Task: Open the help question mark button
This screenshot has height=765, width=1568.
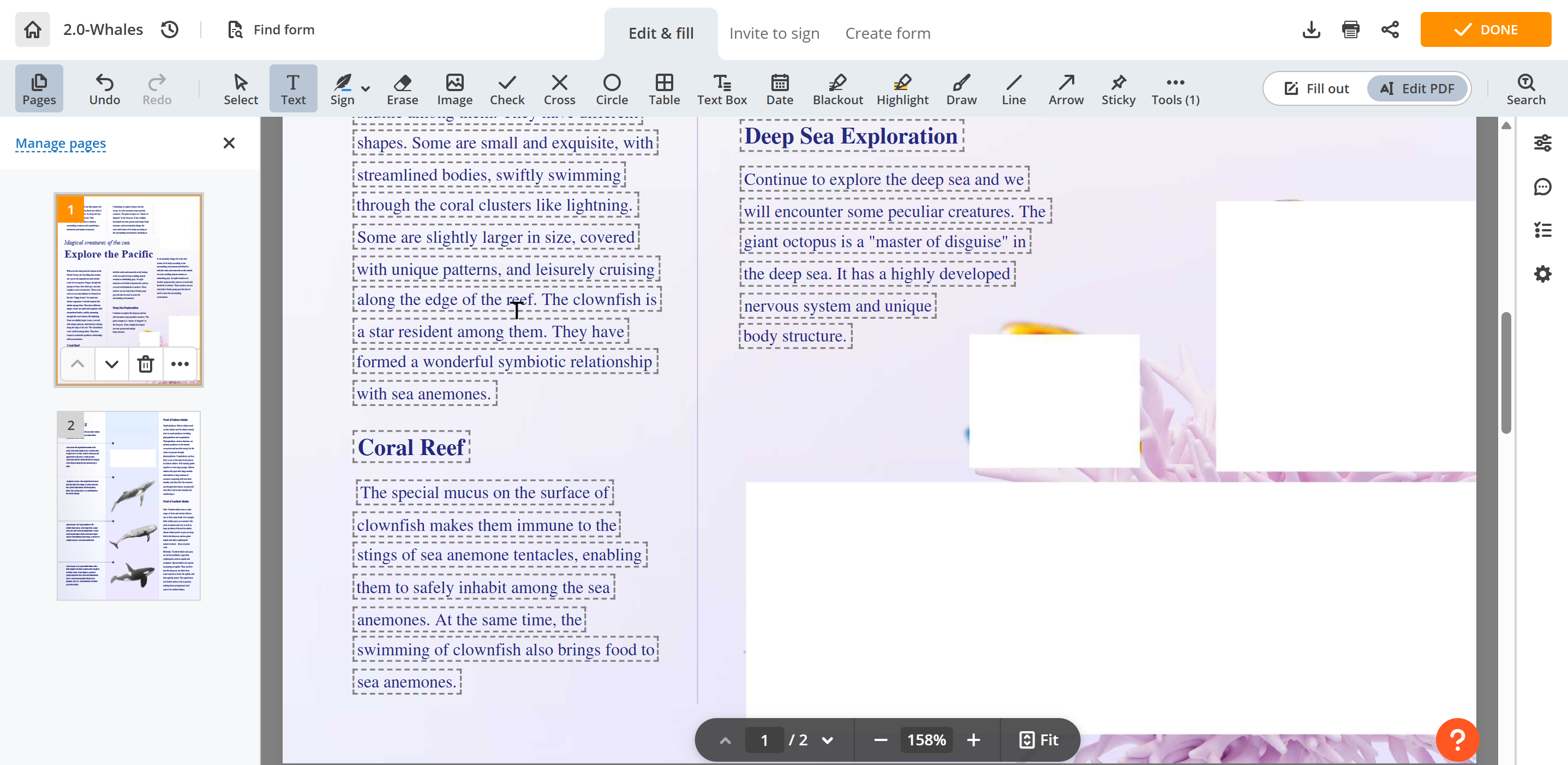Action: point(1457,740)
